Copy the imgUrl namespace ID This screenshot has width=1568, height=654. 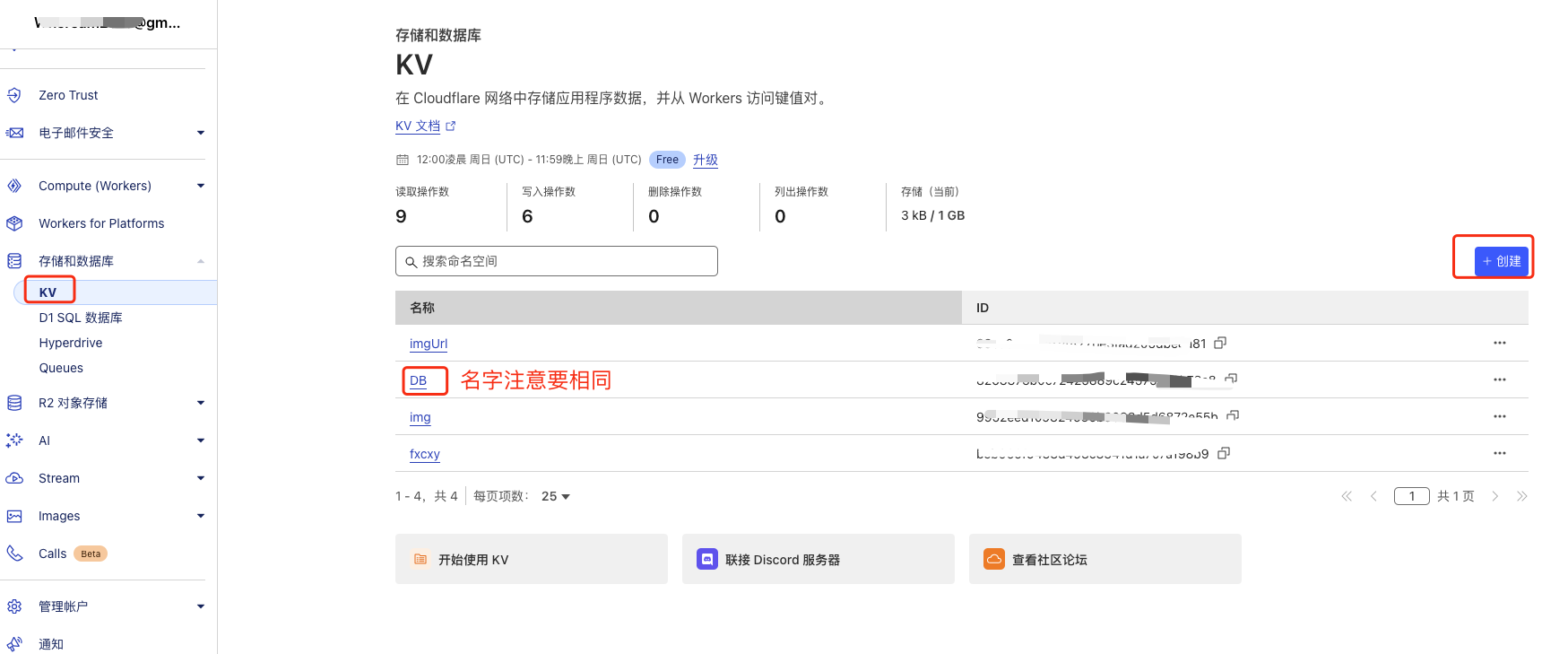click(1220, 343)
